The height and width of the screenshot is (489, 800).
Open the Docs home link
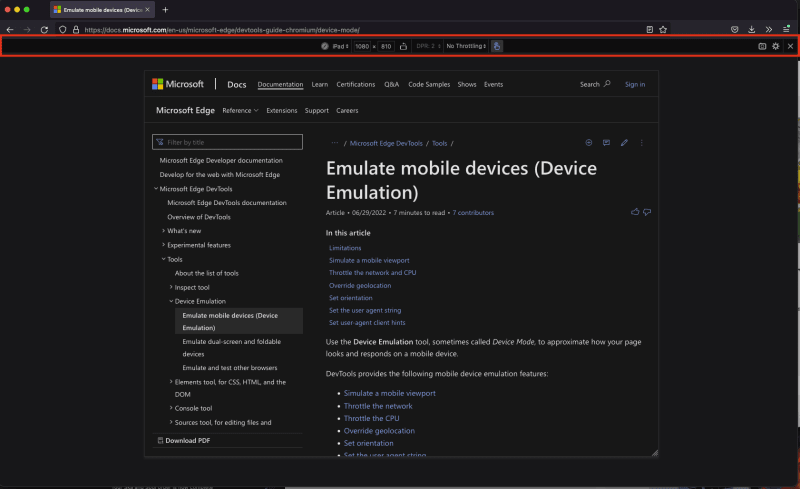(237, 85)
